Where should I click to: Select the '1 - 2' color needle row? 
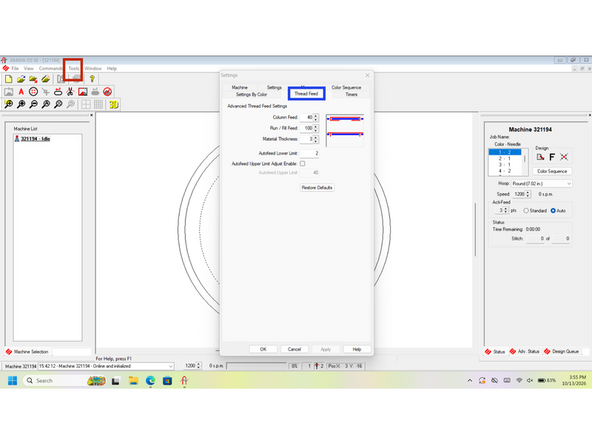(505, 152)
